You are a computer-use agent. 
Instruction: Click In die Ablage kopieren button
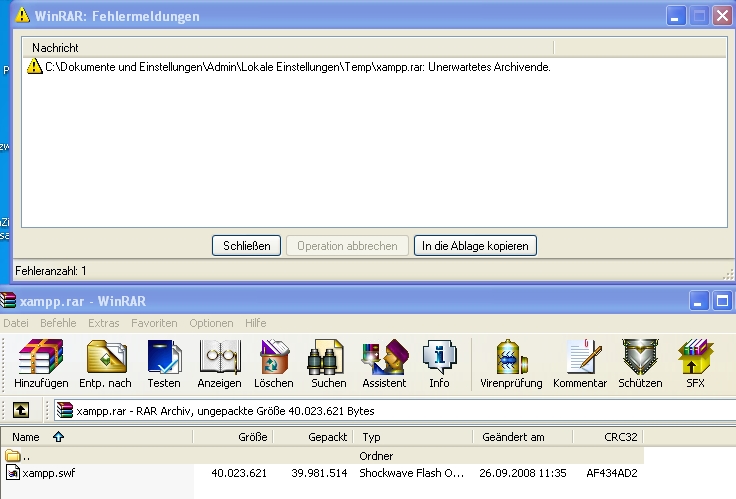(x=476, y=246)
